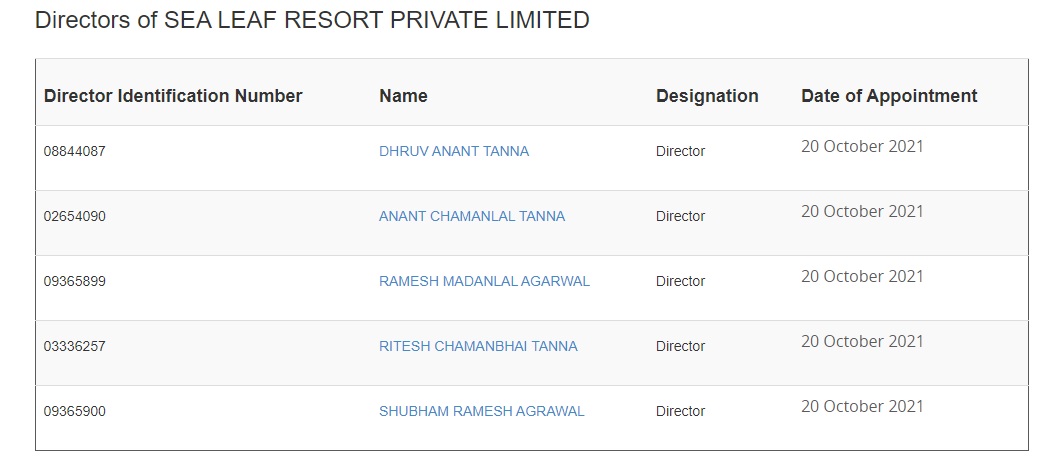The image size is (1048, 475).
Task: Click the SHUBHAM RAMESH AGRAWAL link
Action: click(481, 412)
